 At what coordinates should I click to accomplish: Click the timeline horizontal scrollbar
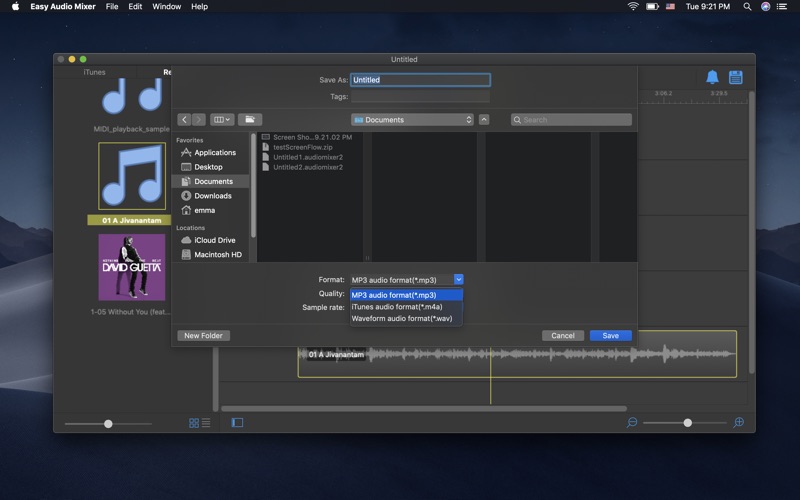point(424,408)
